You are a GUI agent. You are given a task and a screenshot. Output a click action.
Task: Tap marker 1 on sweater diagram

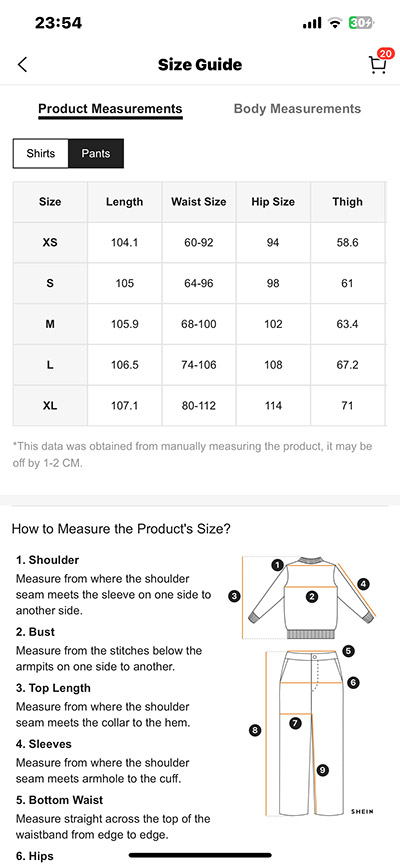click(x=278, y=564)
